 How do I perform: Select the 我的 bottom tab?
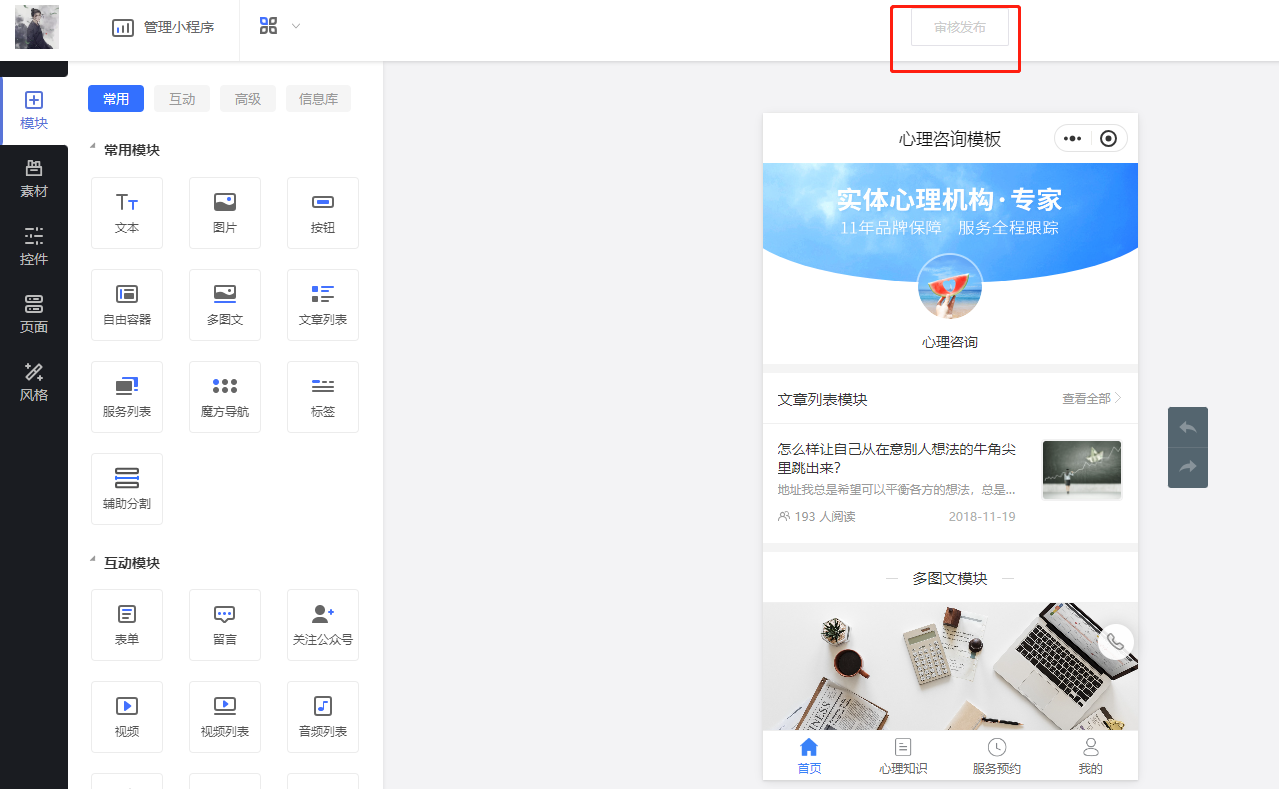click(x=1091, y=756)
